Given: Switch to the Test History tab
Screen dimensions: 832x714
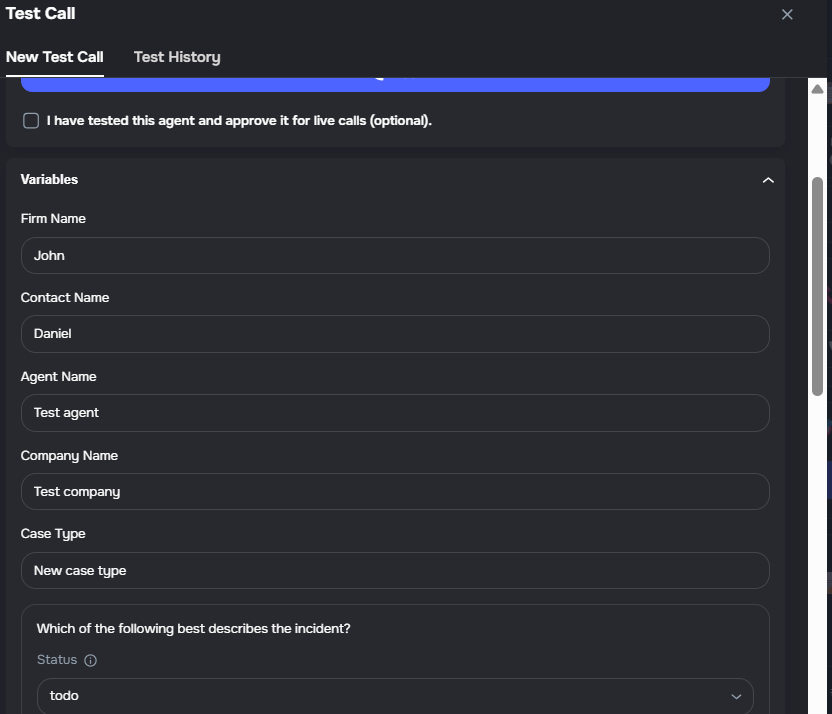Looking at the screenshot, I should 177,57.
